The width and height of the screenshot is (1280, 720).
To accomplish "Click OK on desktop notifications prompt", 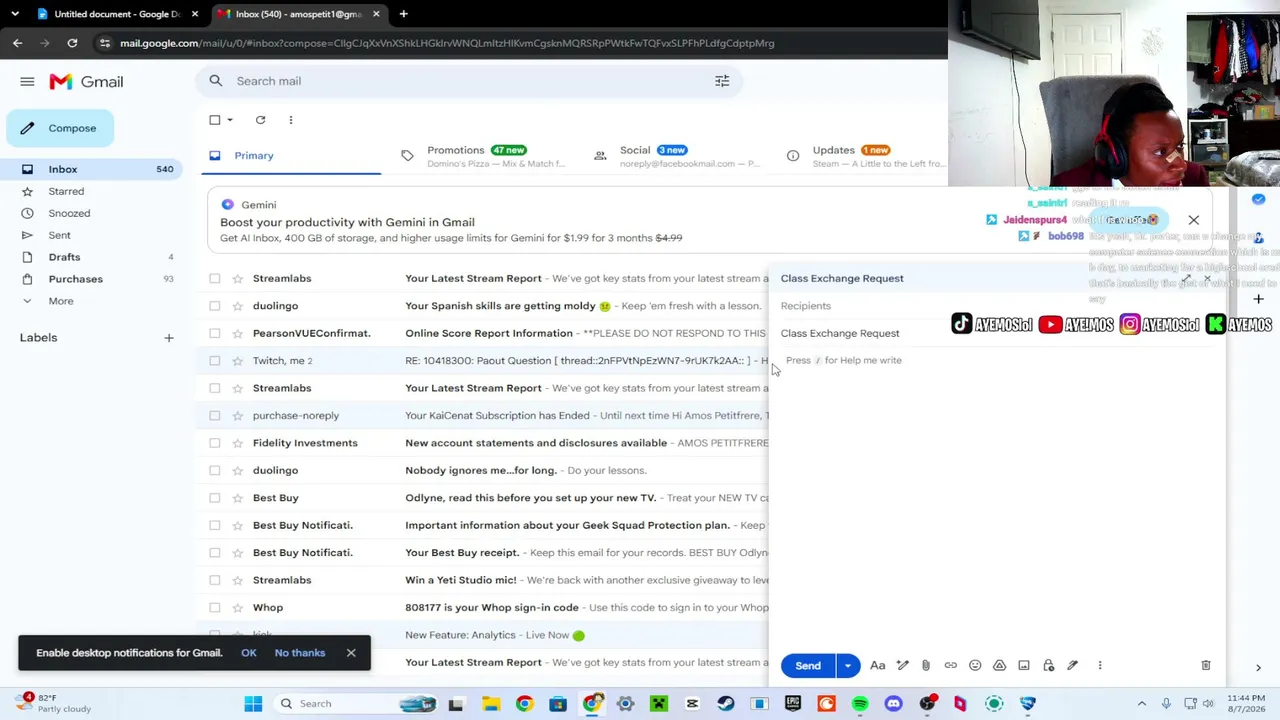I will (x=249, y=653).
